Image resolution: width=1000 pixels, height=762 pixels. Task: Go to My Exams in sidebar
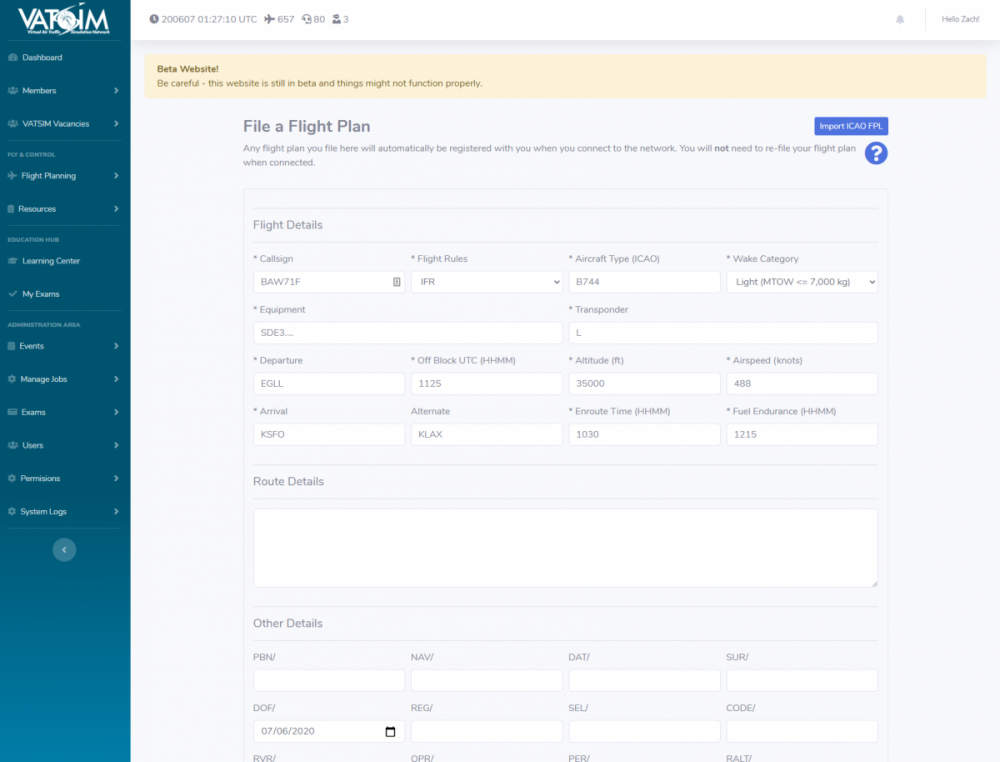(40, 294)
